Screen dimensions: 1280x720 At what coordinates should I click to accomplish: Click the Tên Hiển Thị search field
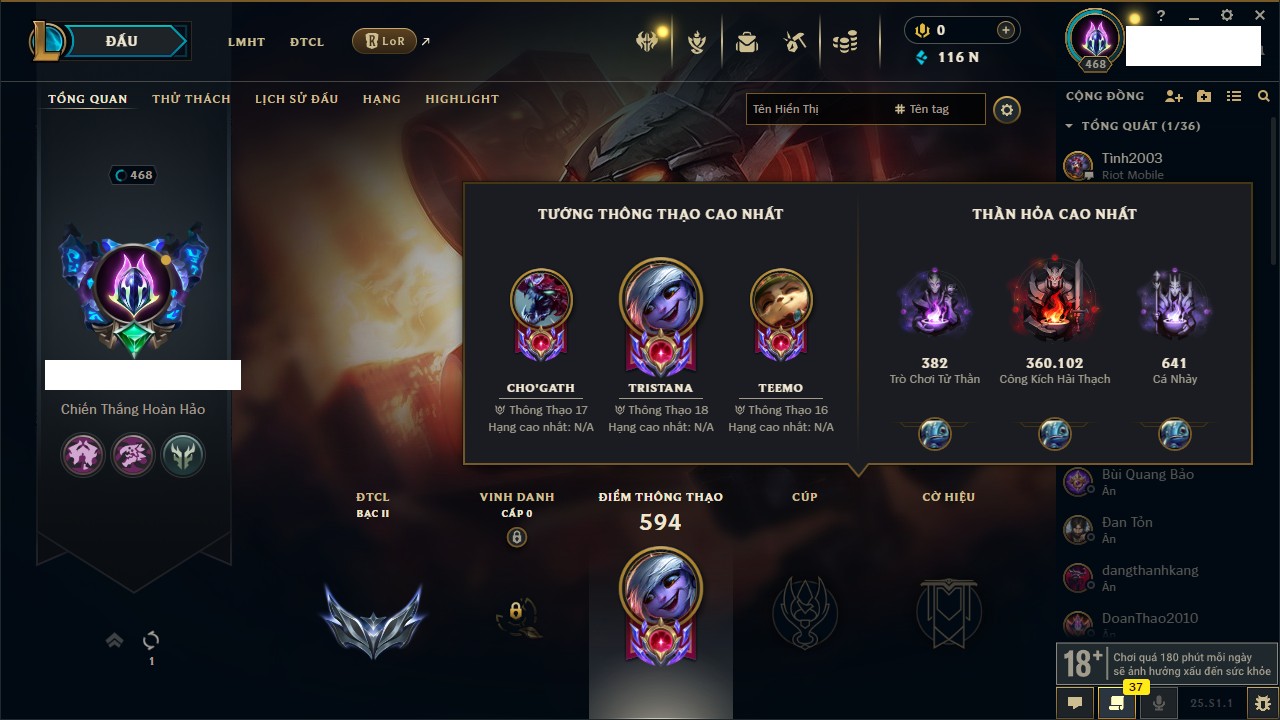pyautogui.click(x=818, y=109)
